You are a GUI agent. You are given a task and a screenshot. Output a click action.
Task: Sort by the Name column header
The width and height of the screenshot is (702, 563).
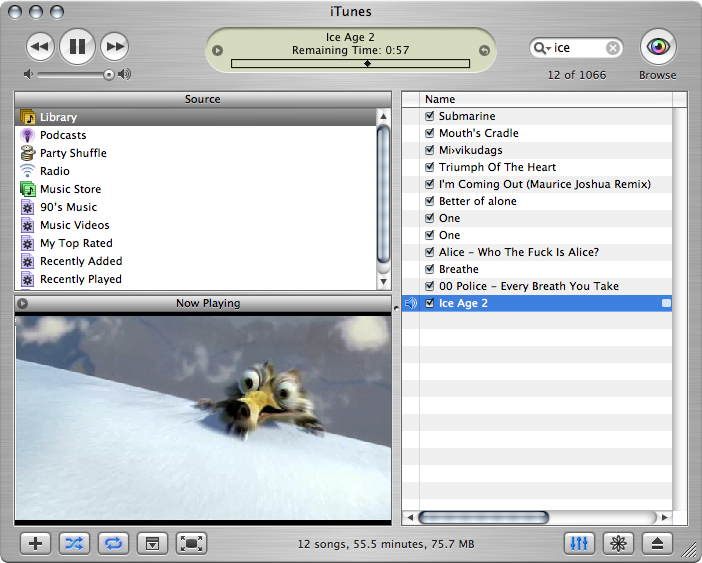[x=545, y=99]
